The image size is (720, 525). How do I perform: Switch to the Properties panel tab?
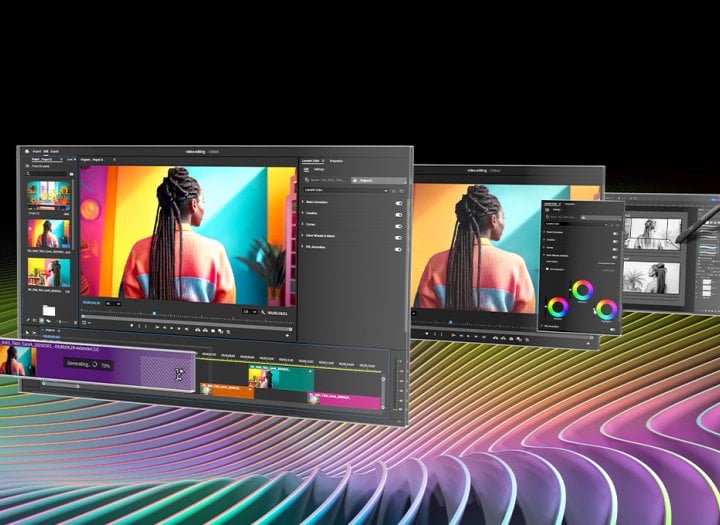click(x=336, y=161)
